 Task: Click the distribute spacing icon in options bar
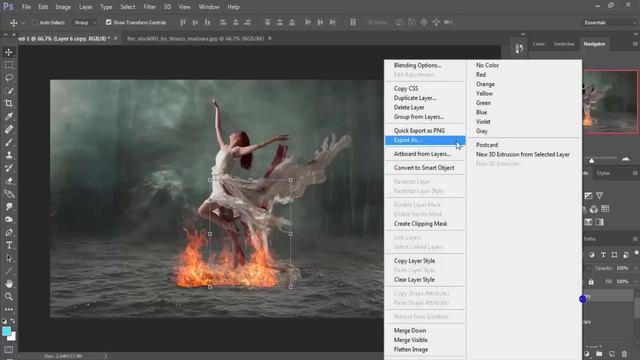pos(353,22)
